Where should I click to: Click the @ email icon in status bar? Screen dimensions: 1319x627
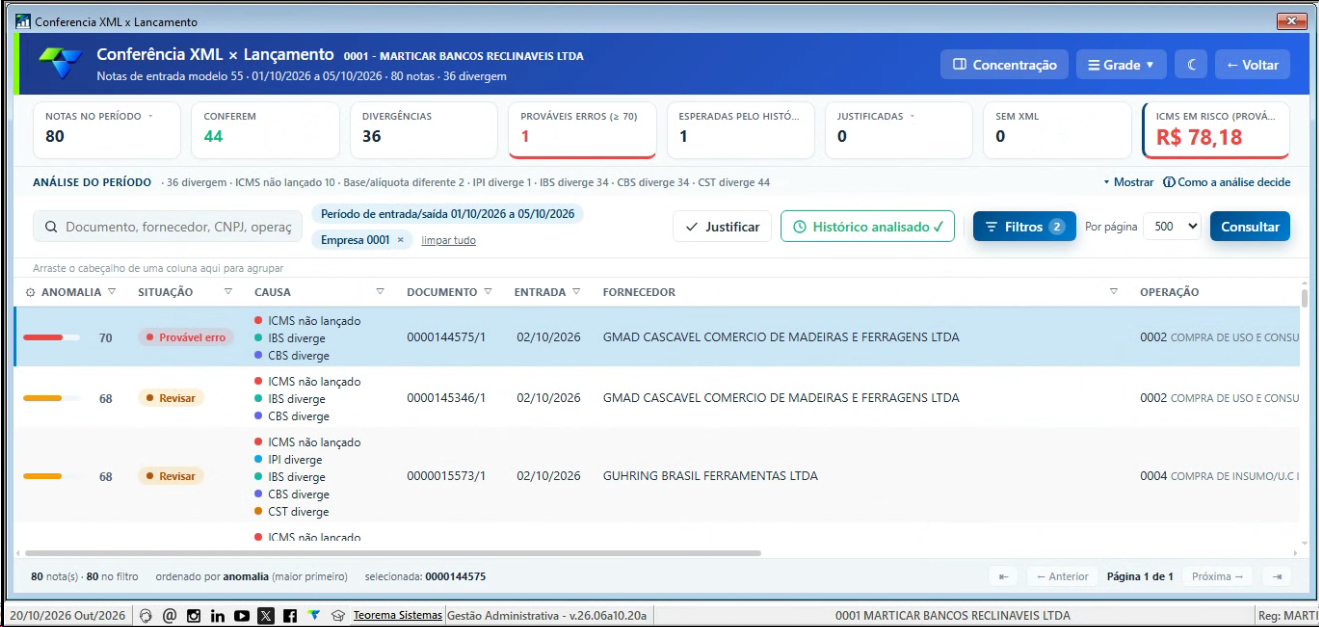click(x=170, y=616)
